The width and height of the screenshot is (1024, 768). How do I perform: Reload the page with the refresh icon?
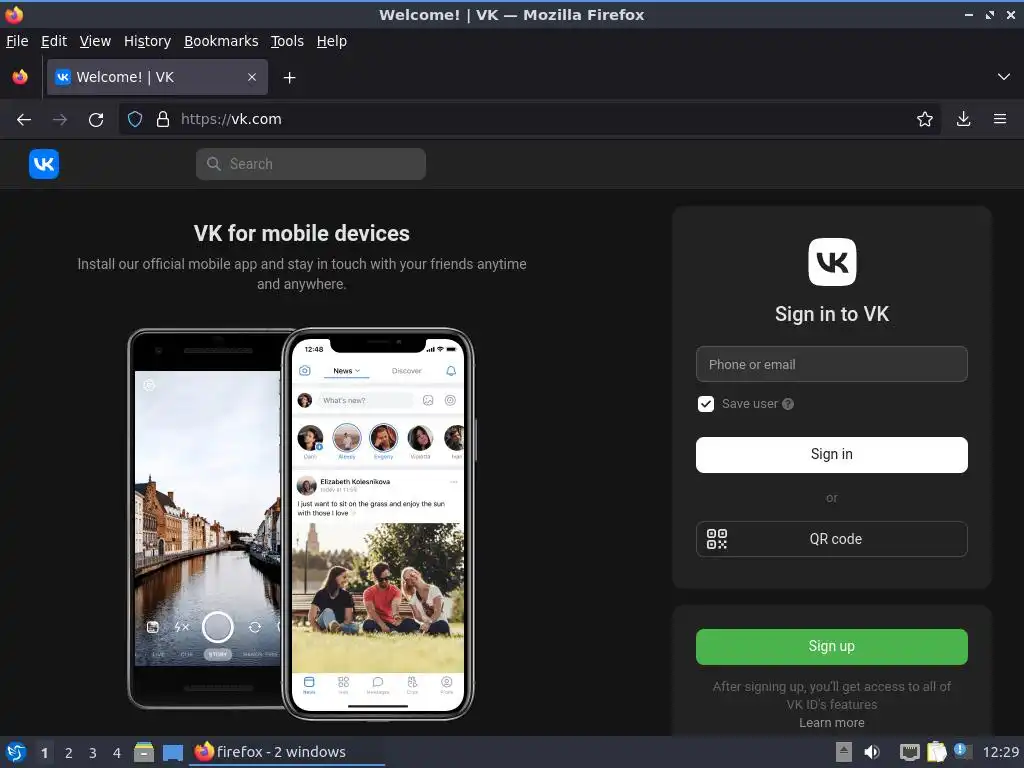[96, 120]
